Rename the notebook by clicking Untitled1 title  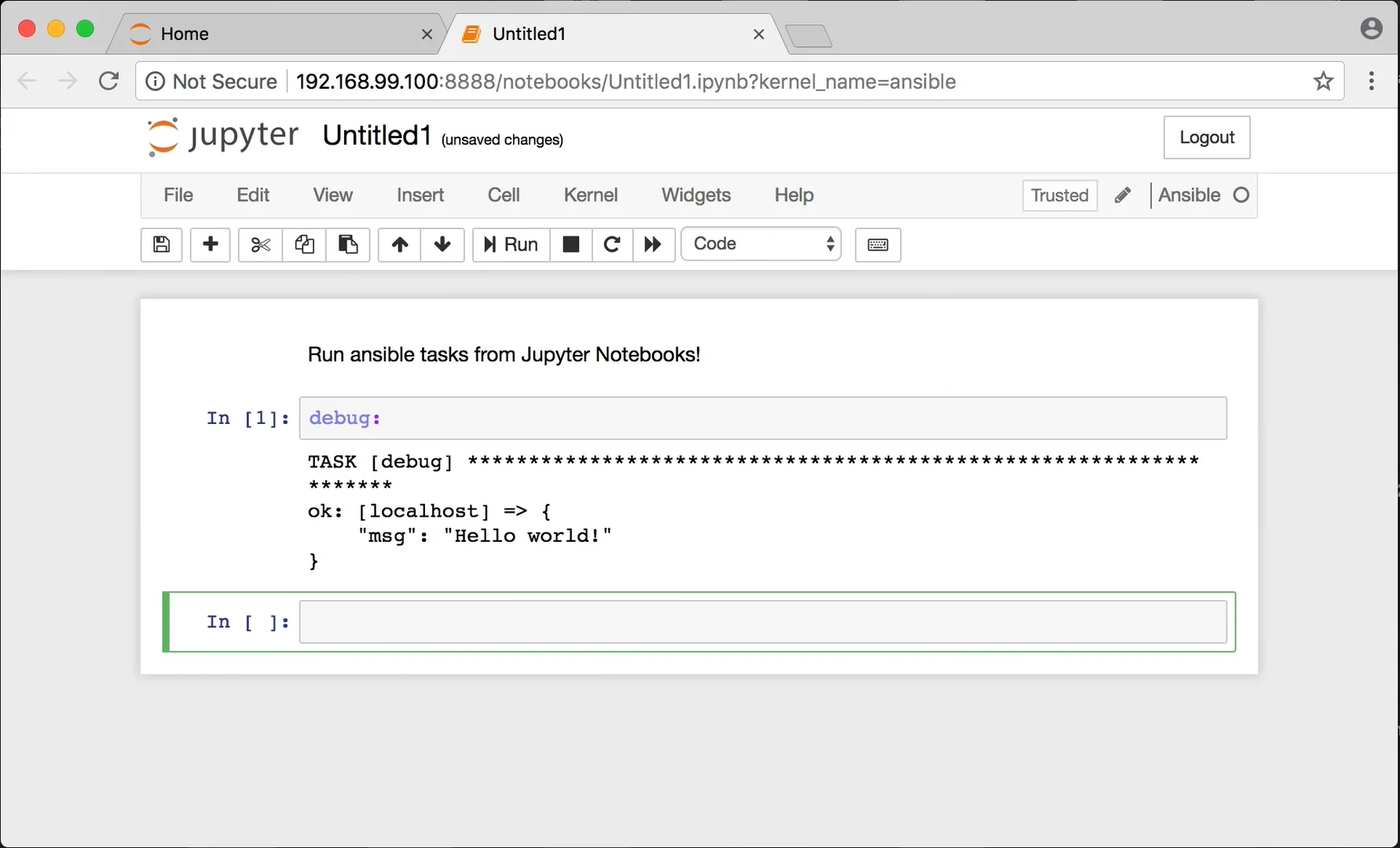377,136
